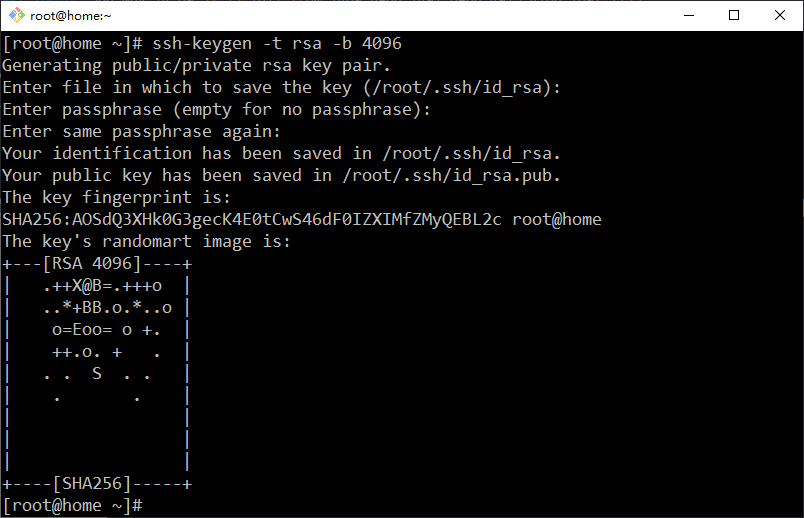Viewport: 804px width, 518px height.
Task: Click the SHA256 fingerprint string
Action: click(x=252, y=220)
